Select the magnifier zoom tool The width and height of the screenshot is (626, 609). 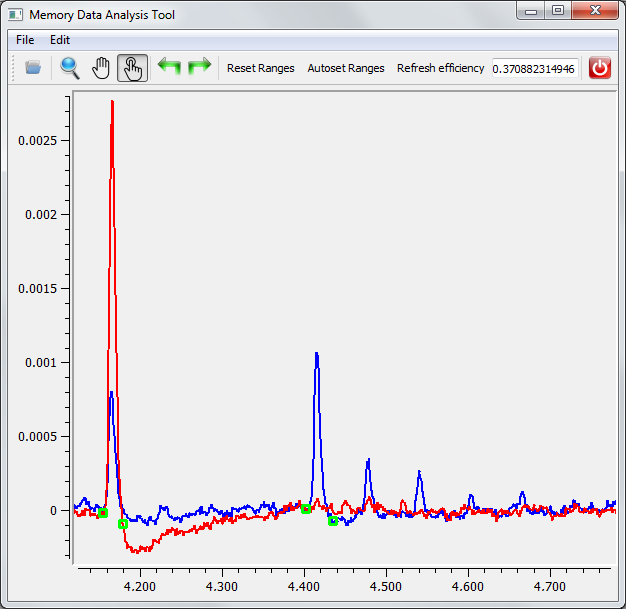click(x=70, y=68)
